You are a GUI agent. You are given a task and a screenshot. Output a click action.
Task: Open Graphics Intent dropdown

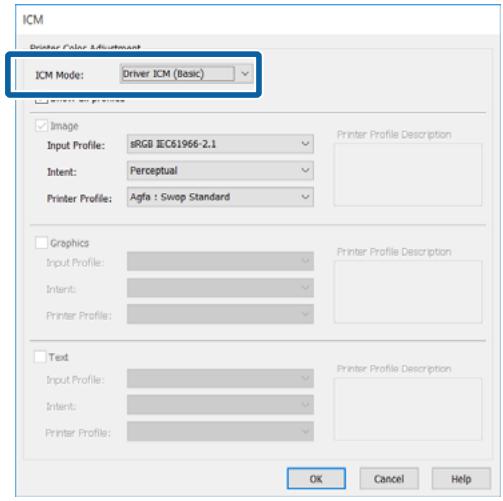(220, 288)
